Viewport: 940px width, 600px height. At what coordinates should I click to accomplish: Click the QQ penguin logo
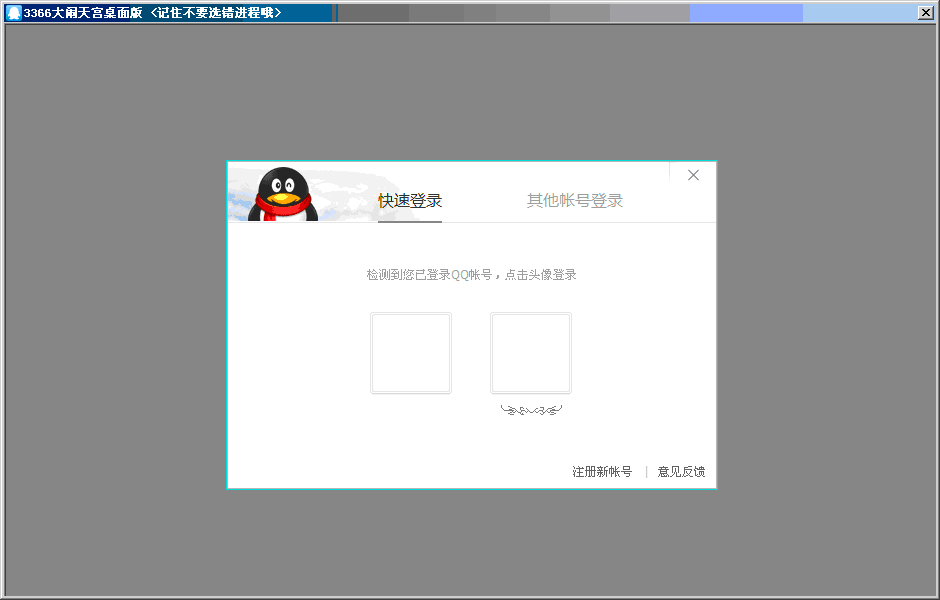[x=283, y=194]
